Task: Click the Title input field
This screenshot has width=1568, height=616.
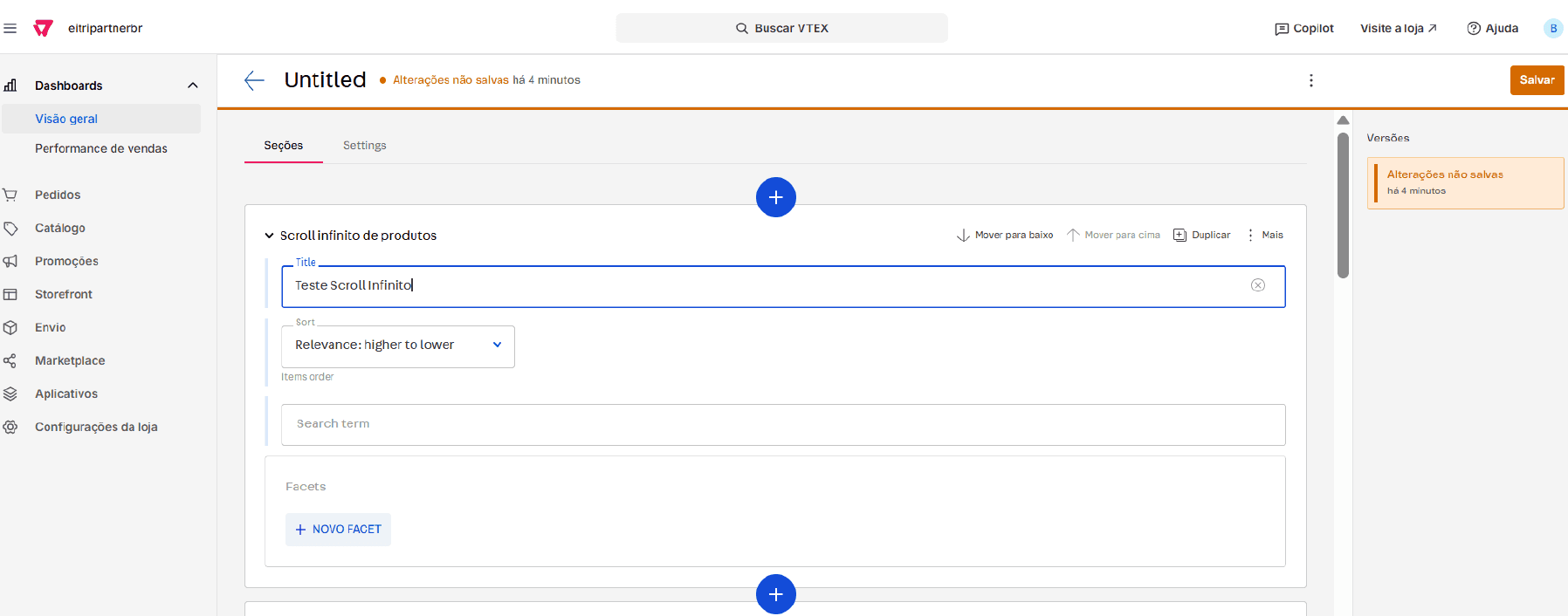Action: point(783,286)
